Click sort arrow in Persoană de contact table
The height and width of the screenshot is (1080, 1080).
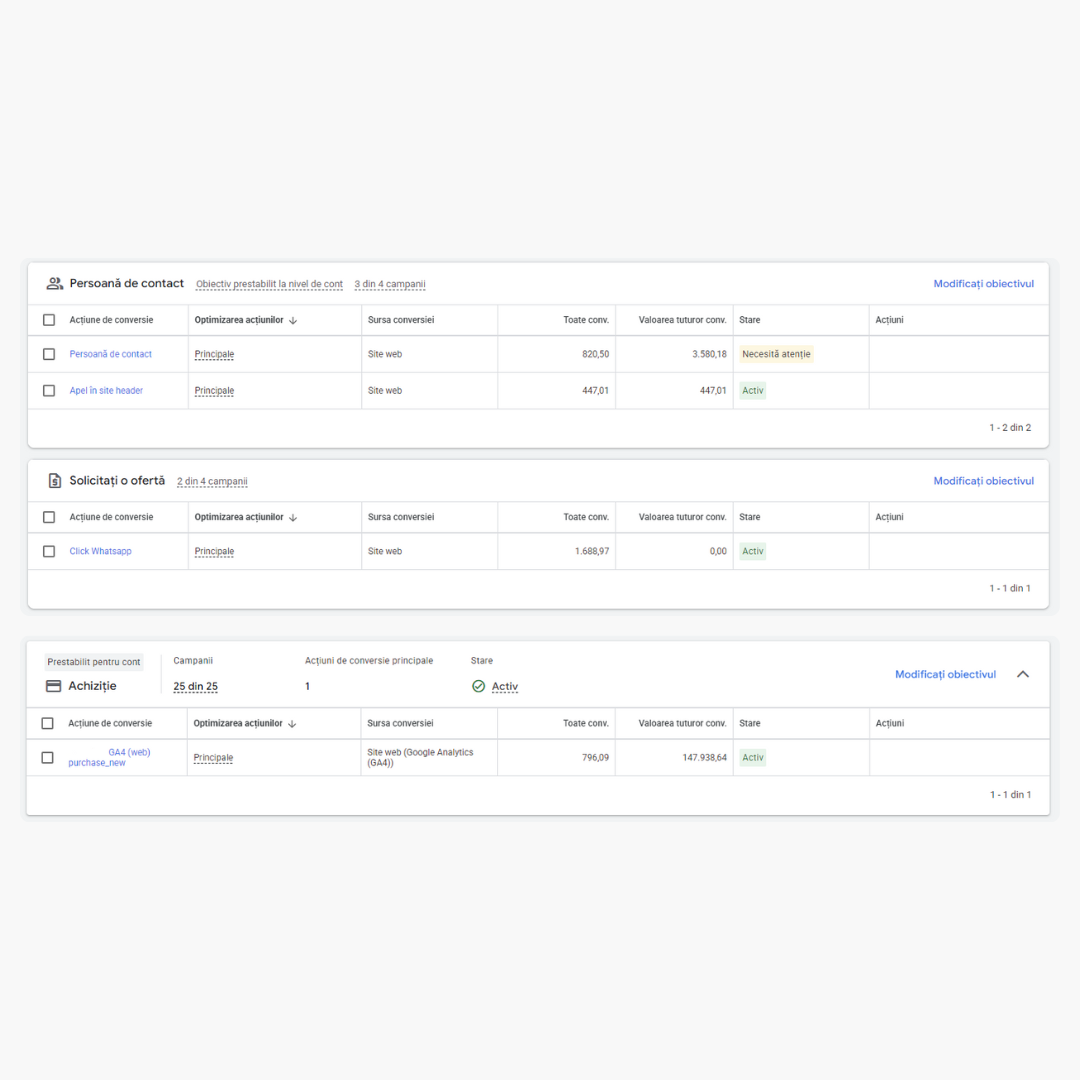(x=293, y=321)
